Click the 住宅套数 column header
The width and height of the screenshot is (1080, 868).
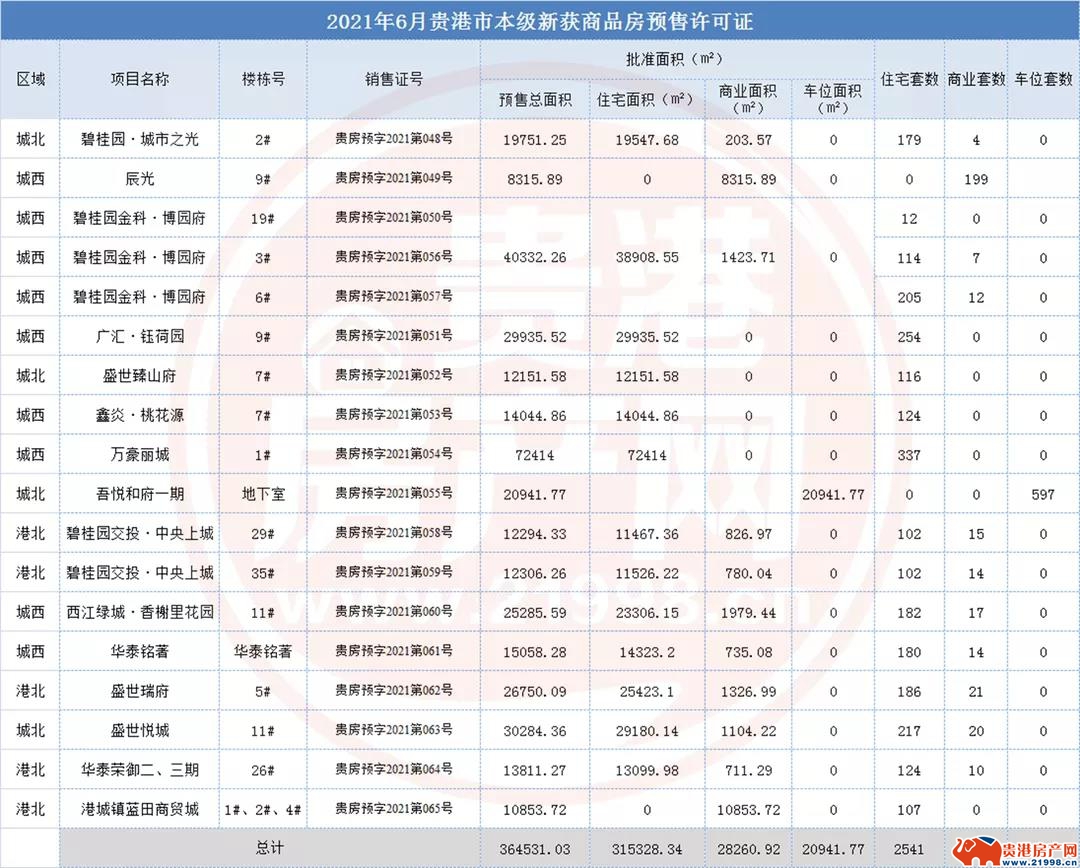pos(909,79)
